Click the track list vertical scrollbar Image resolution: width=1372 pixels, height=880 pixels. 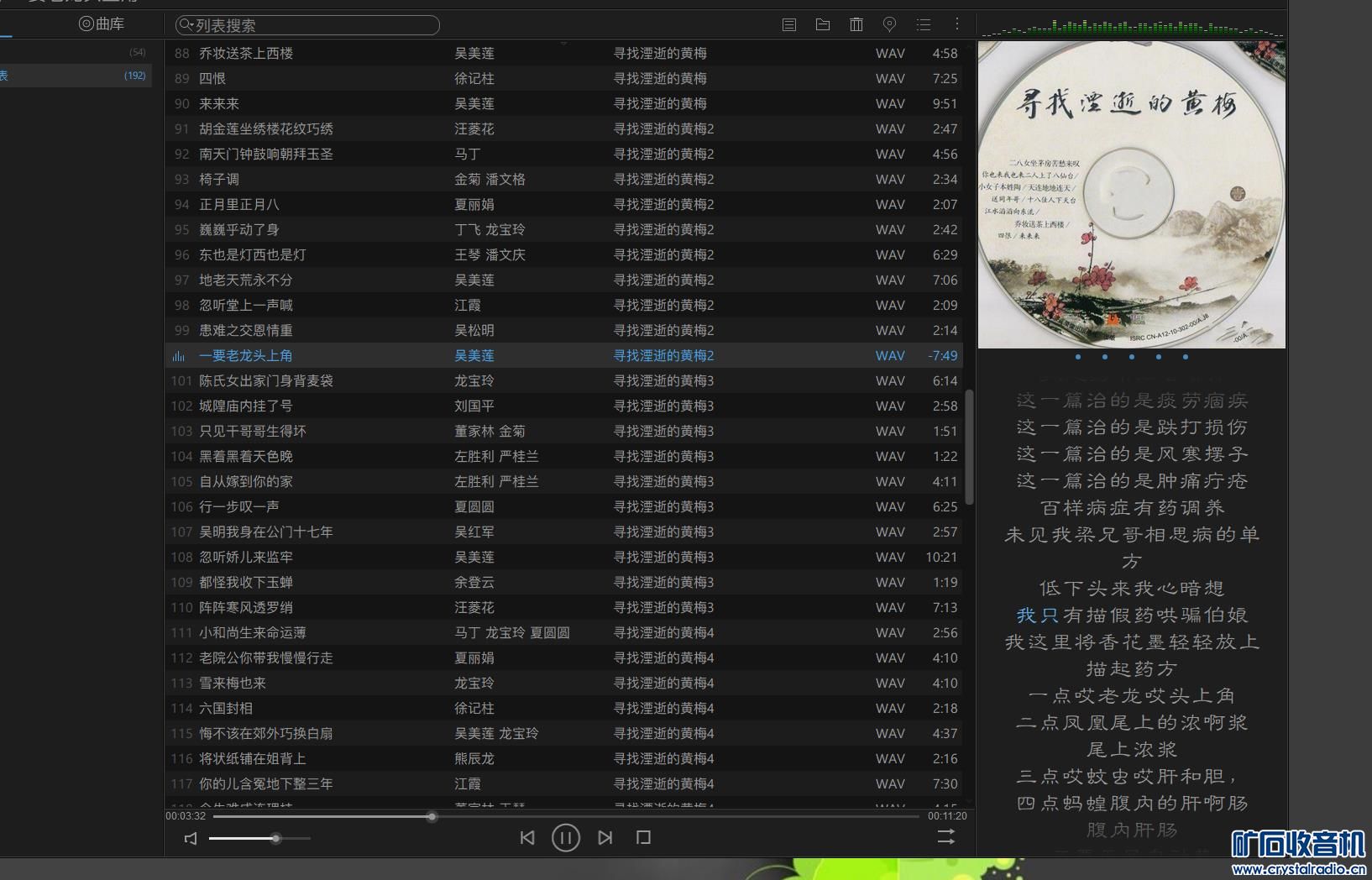pos(969,447)
